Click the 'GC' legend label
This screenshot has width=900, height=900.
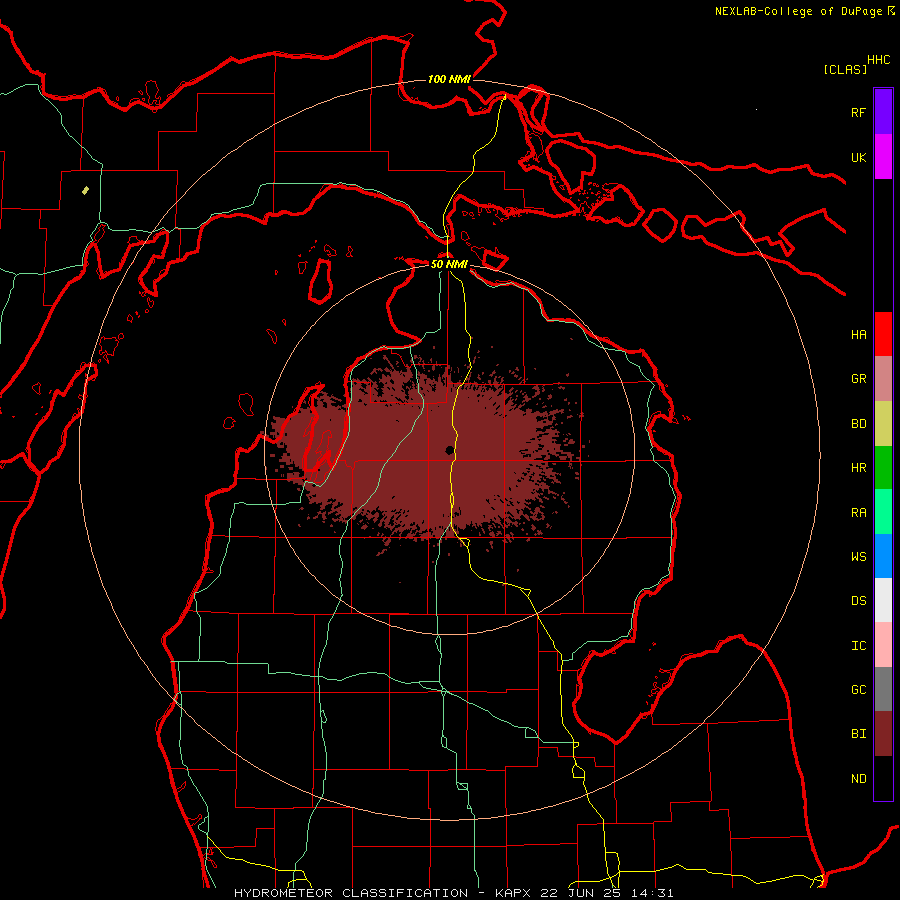(858, 690)
